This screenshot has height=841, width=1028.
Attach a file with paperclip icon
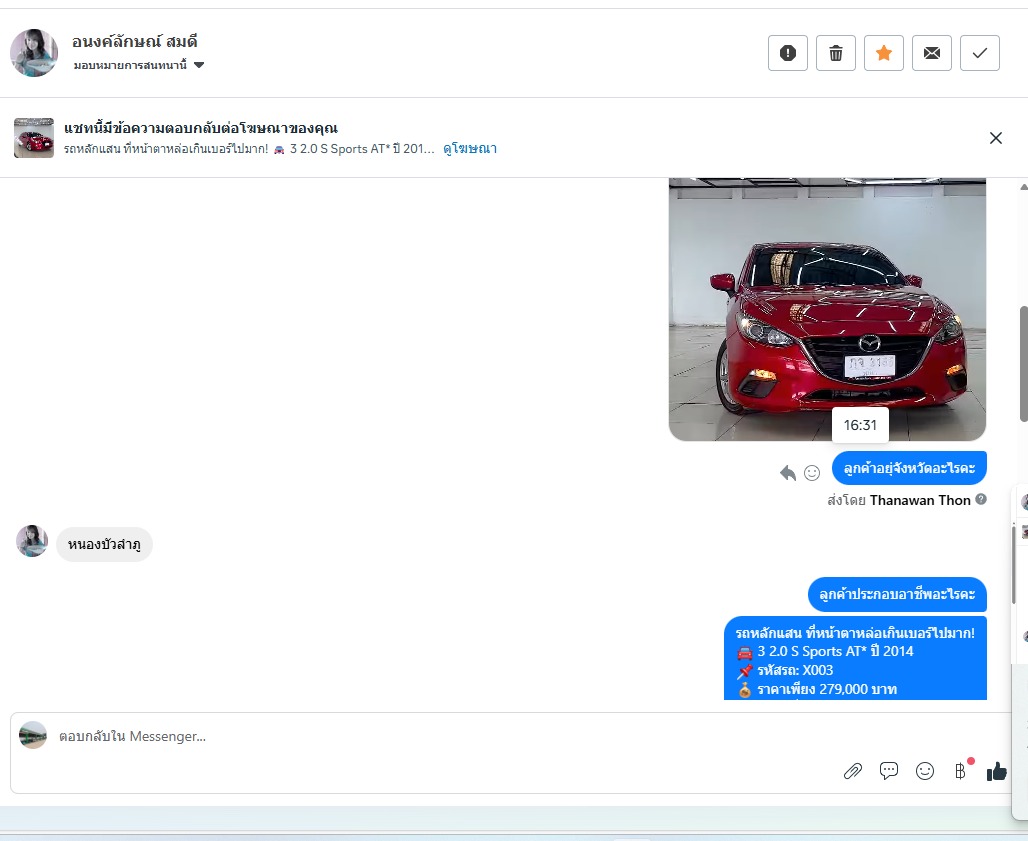coord(852,772)
